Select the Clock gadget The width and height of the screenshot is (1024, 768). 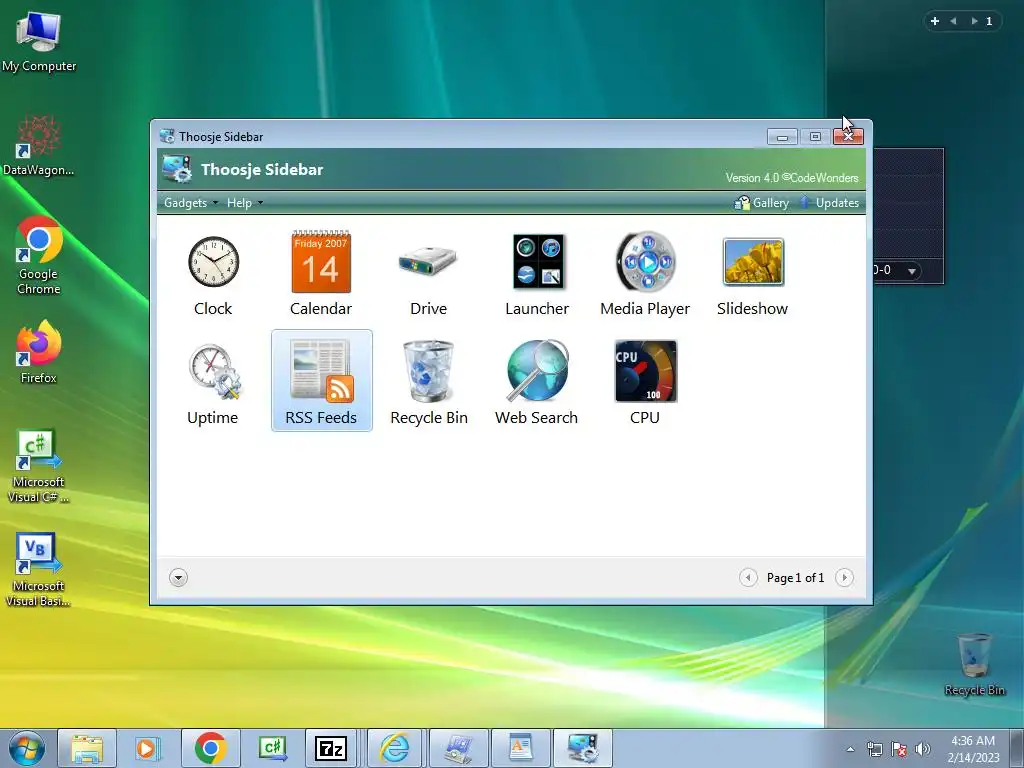coord(213,274)
